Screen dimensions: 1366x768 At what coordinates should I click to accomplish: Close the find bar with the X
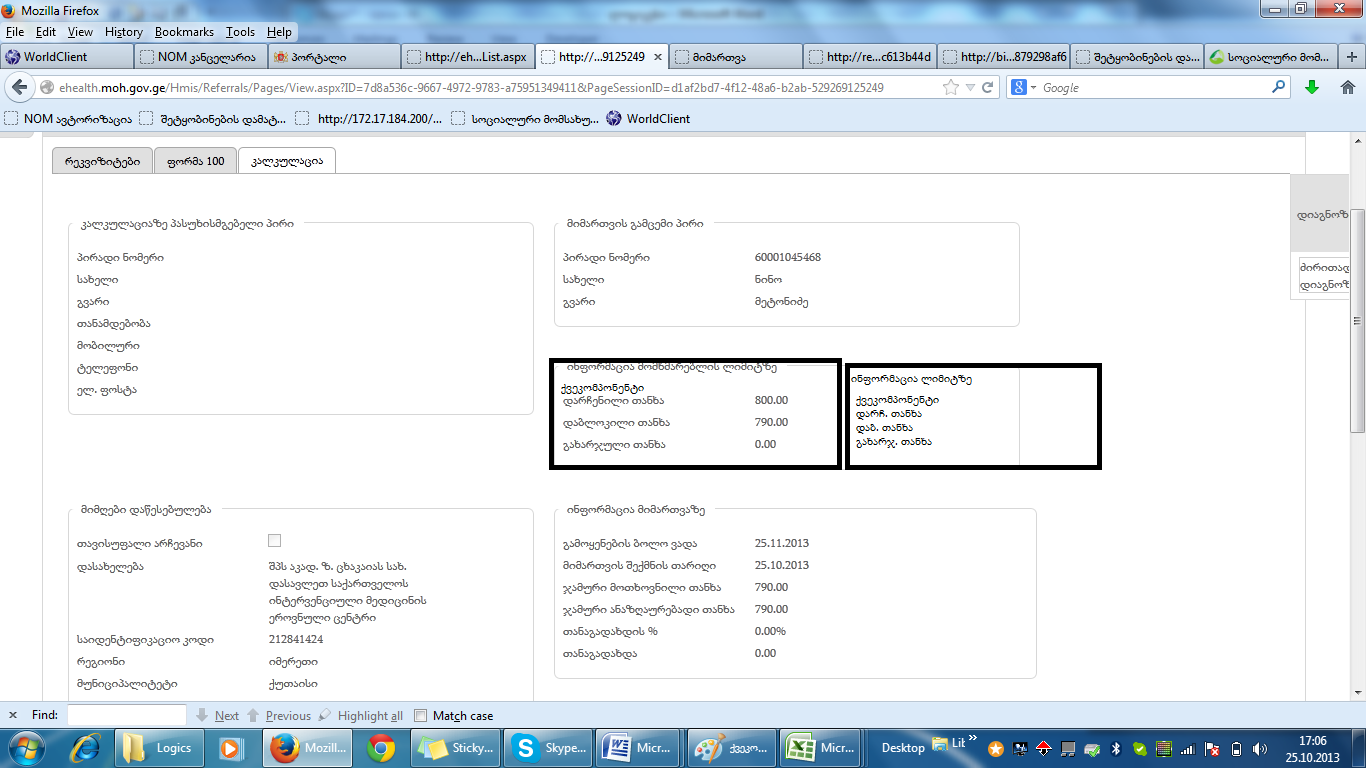click(13, 716)
